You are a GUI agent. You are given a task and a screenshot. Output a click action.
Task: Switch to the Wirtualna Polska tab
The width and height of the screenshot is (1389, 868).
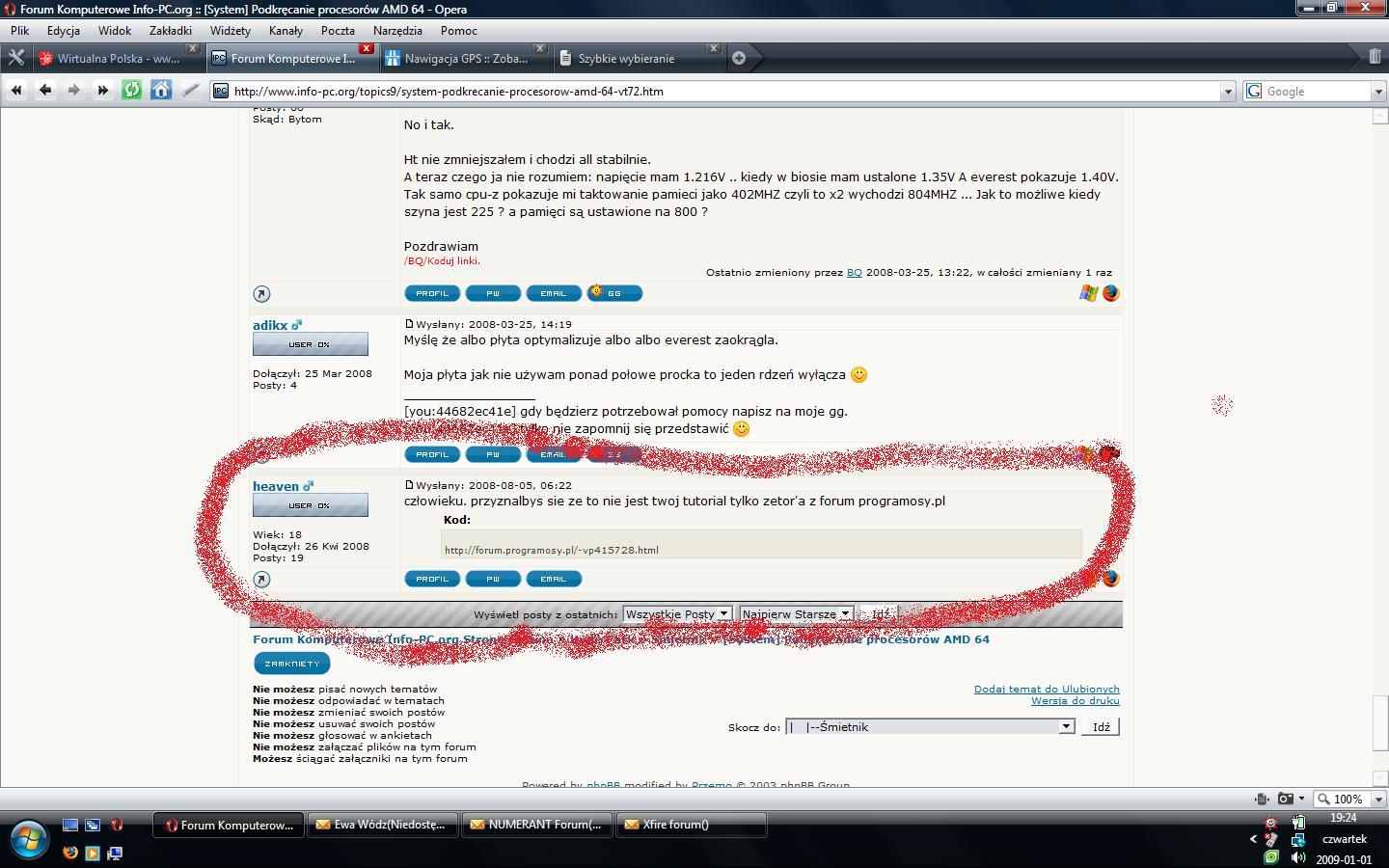pos(117,58)
